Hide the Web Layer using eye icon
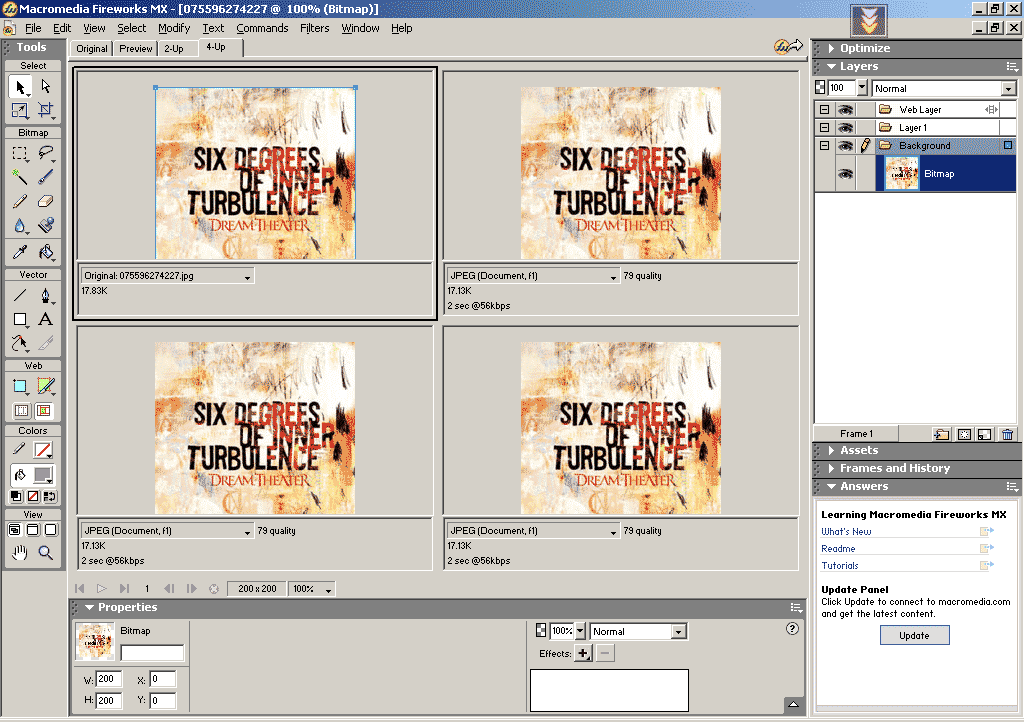This screenshot has width=1024, height=722. (845, 110)
